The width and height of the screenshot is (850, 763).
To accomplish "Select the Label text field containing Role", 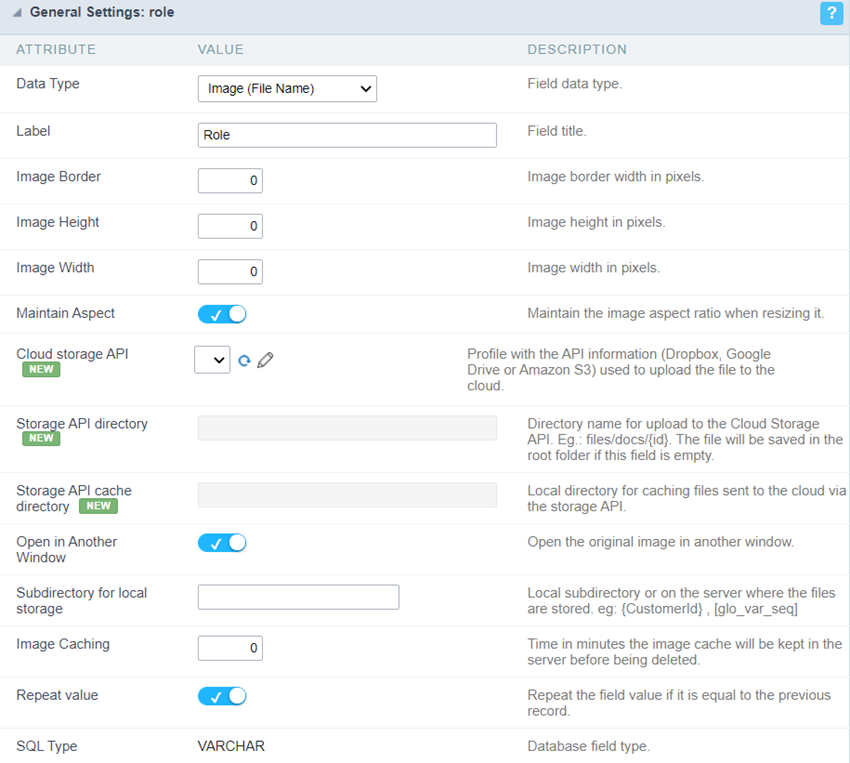I will [347, 135].
